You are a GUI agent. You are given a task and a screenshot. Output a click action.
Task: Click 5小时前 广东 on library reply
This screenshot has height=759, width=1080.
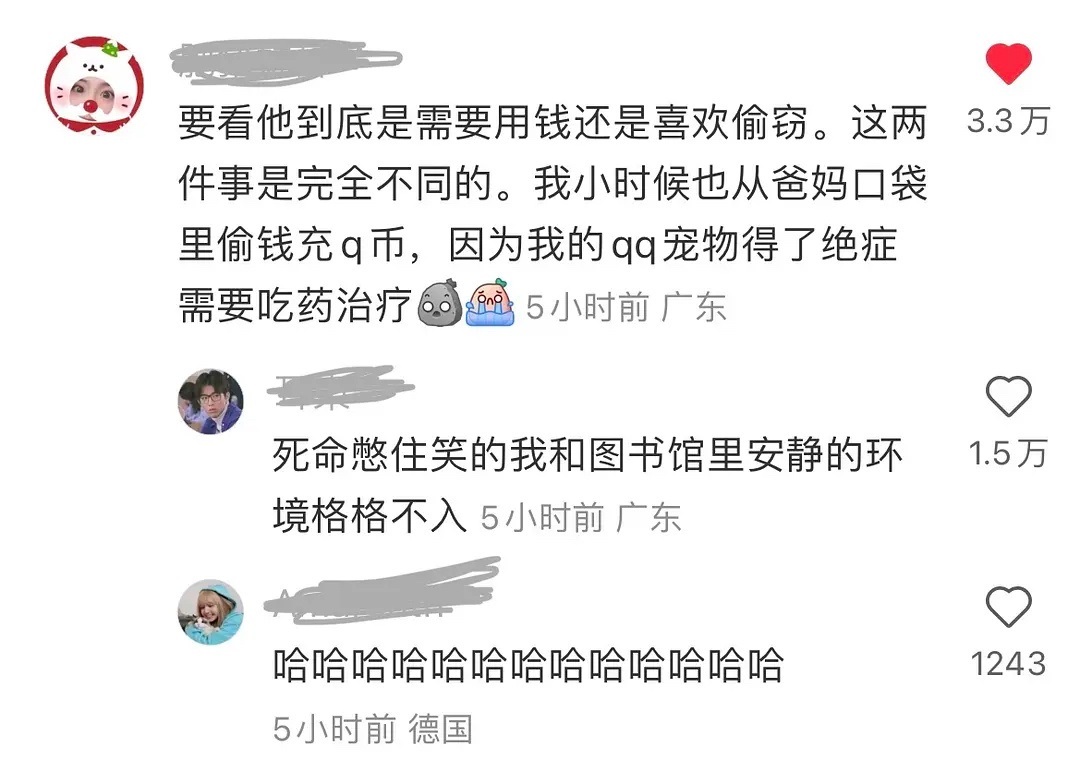(581, 517)
